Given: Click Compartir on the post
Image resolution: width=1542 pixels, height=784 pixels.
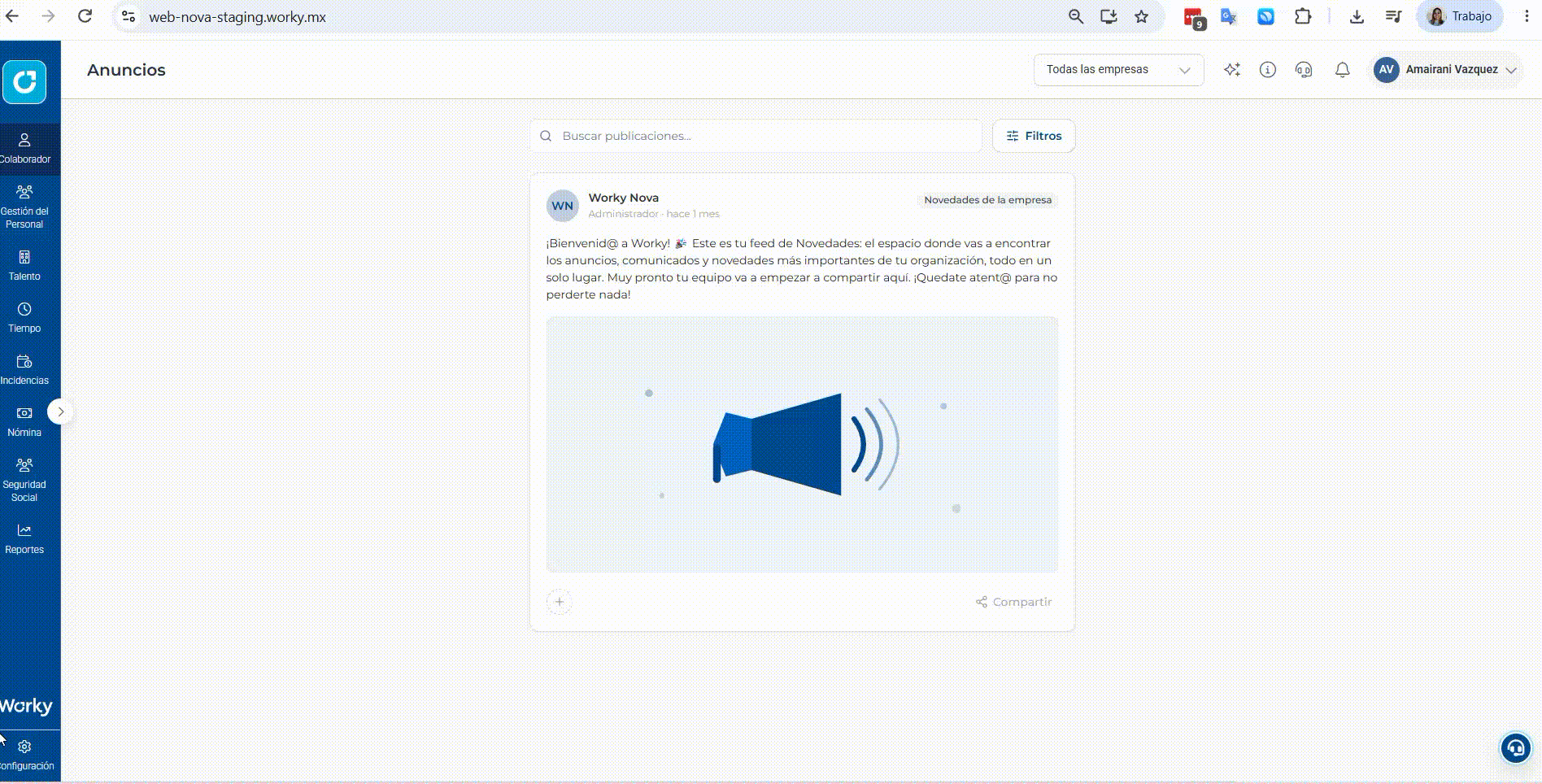Looking at the screenshot, I should pyautogui.click(x=1014, y=602).
